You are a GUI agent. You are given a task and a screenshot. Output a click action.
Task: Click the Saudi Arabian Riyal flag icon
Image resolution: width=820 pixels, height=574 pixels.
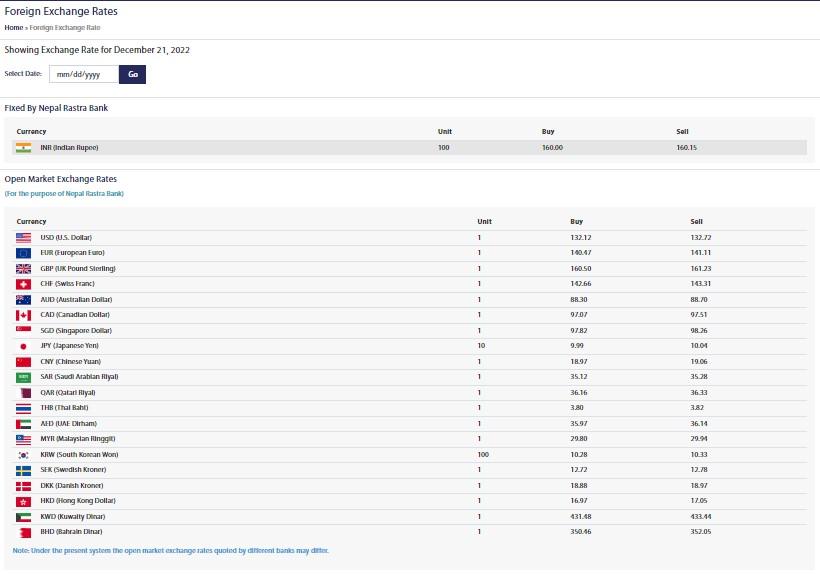pos(24,377)
